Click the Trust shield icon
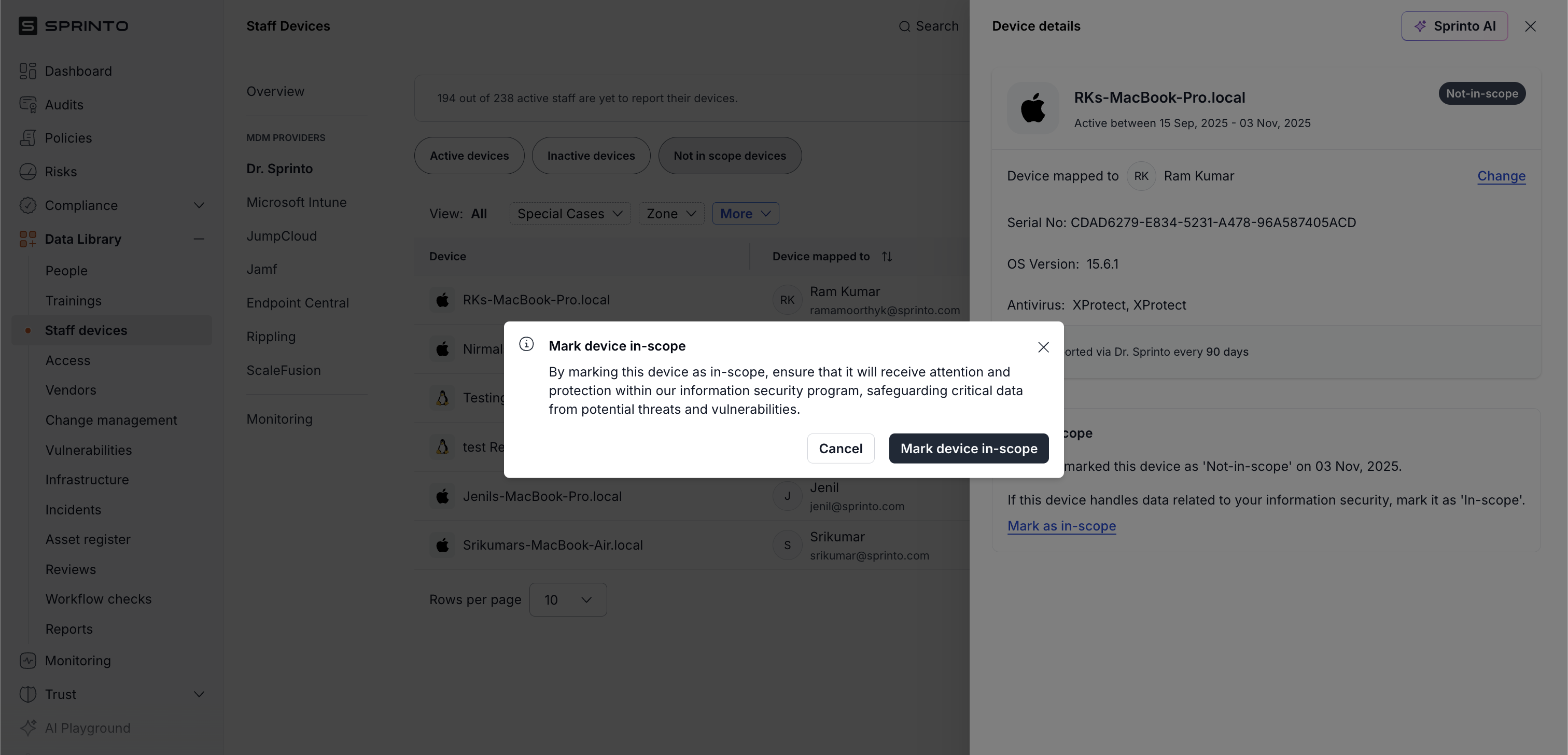The image size is (1568, 755). tap(27, 694)
